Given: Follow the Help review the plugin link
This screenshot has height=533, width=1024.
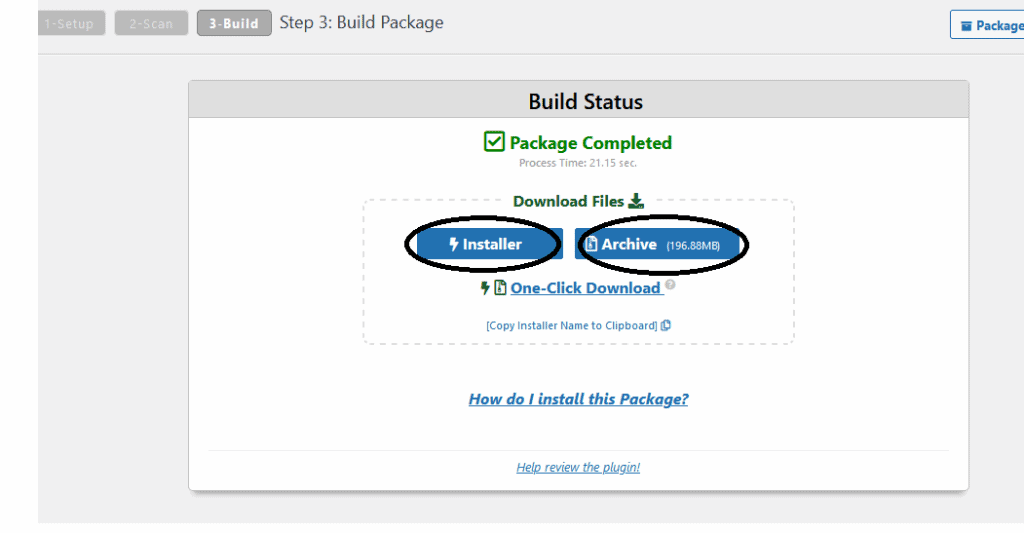Looking at the screenshot, I should point(578,467).
